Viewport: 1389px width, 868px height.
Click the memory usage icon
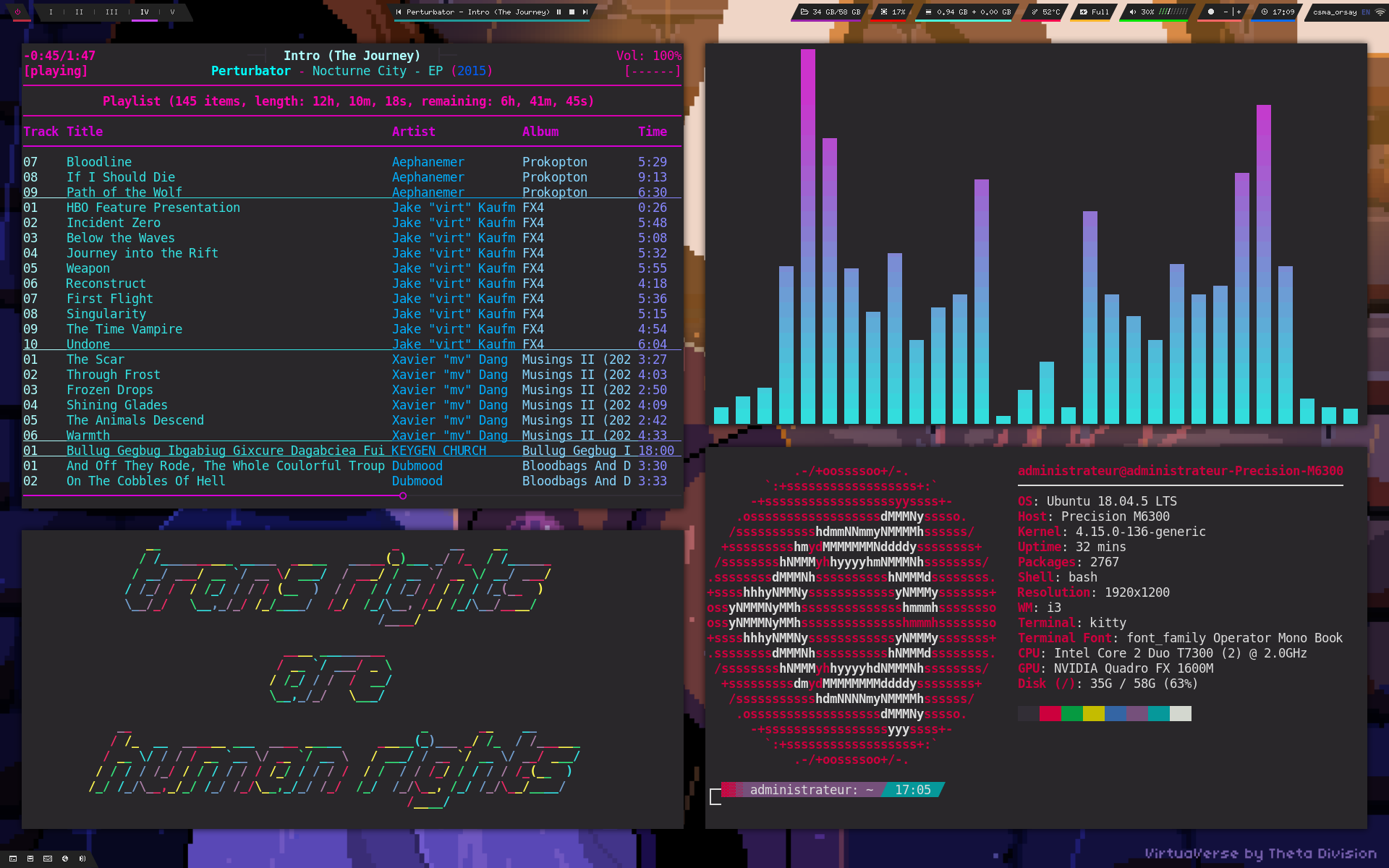coord(928,12)
